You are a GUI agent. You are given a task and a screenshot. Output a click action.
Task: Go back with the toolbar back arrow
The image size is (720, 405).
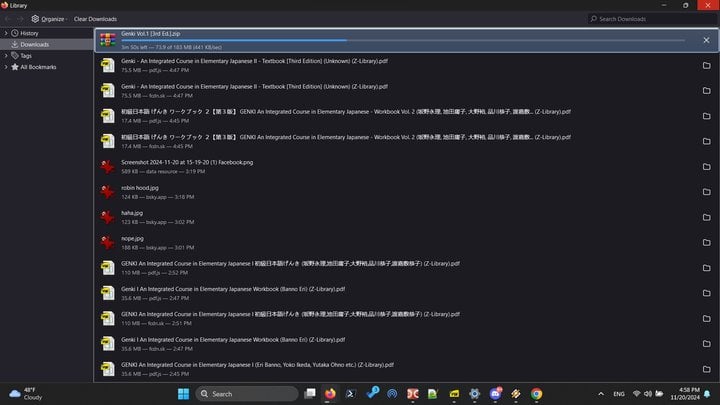[8, 19]
